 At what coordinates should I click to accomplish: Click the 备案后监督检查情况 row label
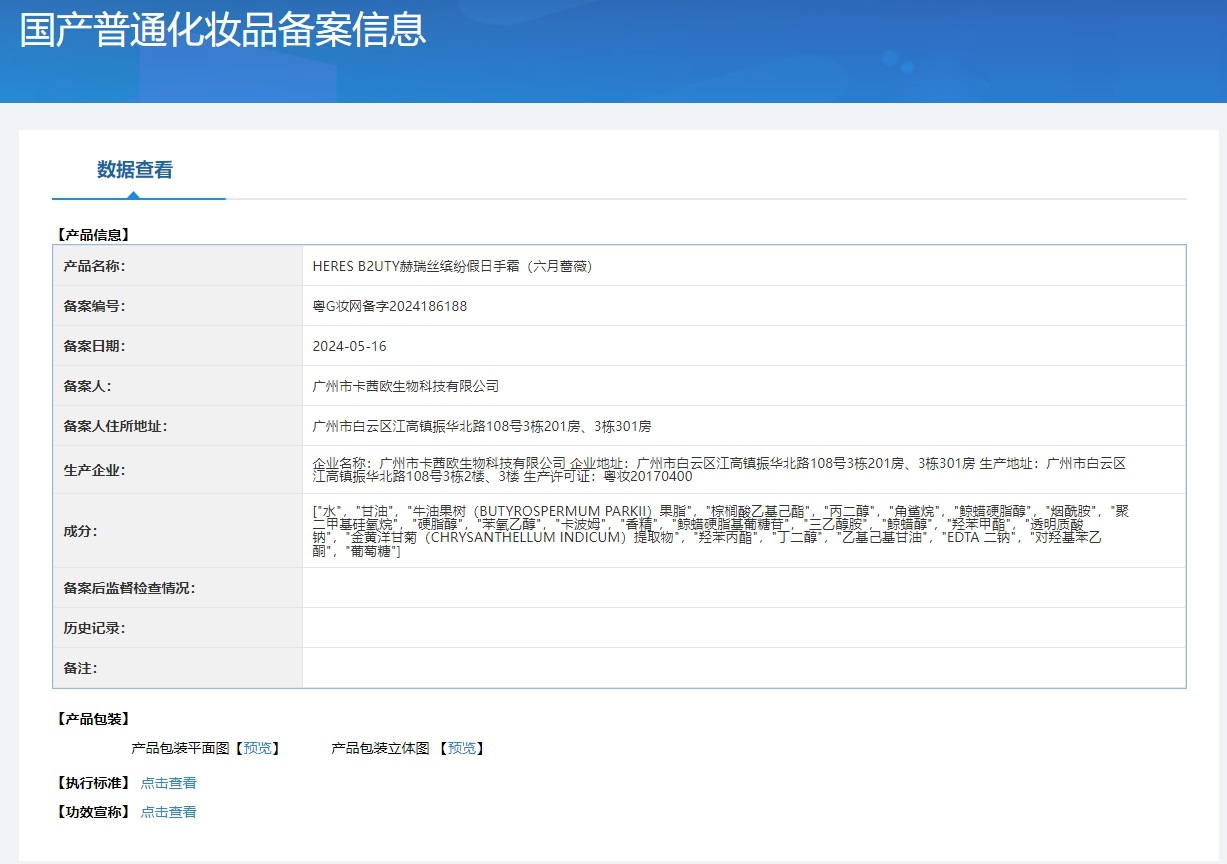point(129,588)
